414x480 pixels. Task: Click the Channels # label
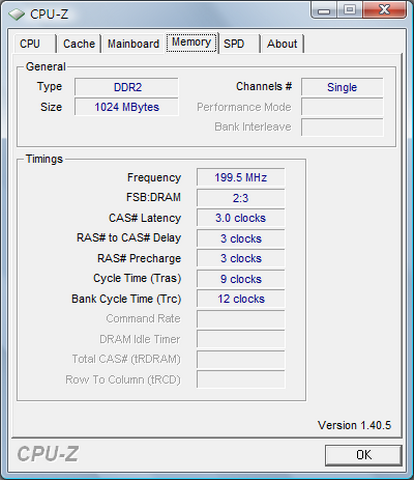264,87
